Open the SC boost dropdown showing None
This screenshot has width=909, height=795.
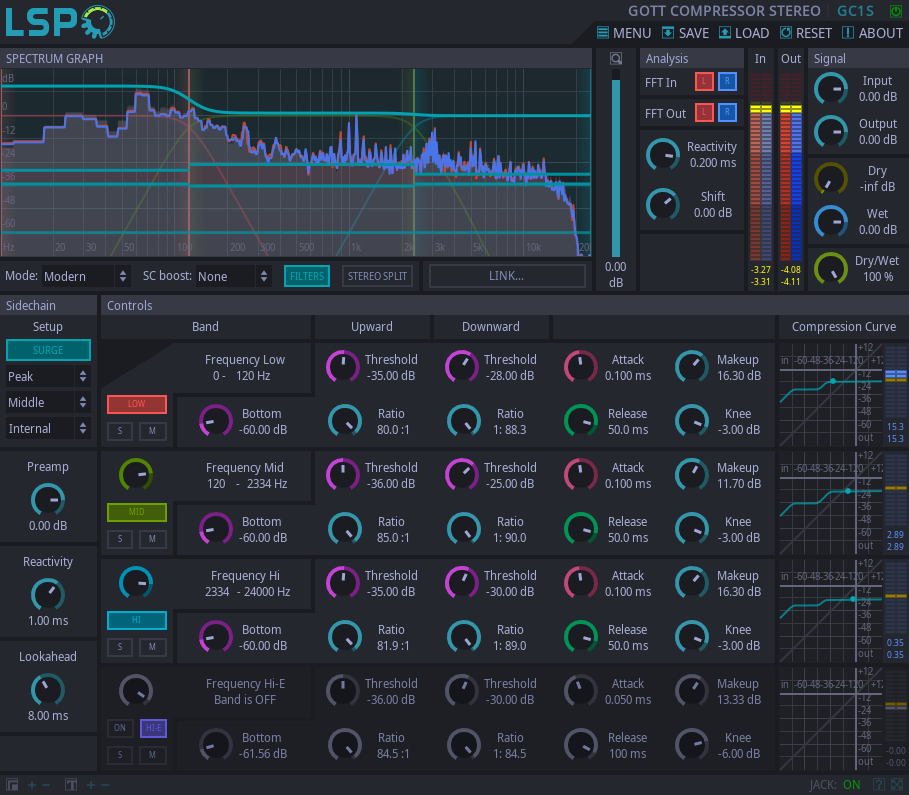pos(233,276)
